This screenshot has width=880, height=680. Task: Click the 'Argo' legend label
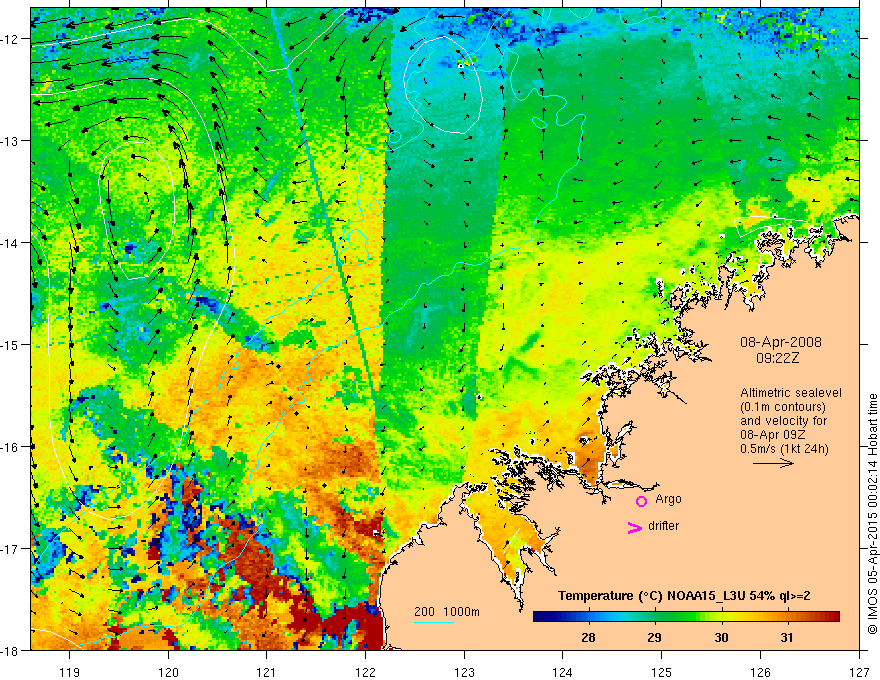click(668, 499)
